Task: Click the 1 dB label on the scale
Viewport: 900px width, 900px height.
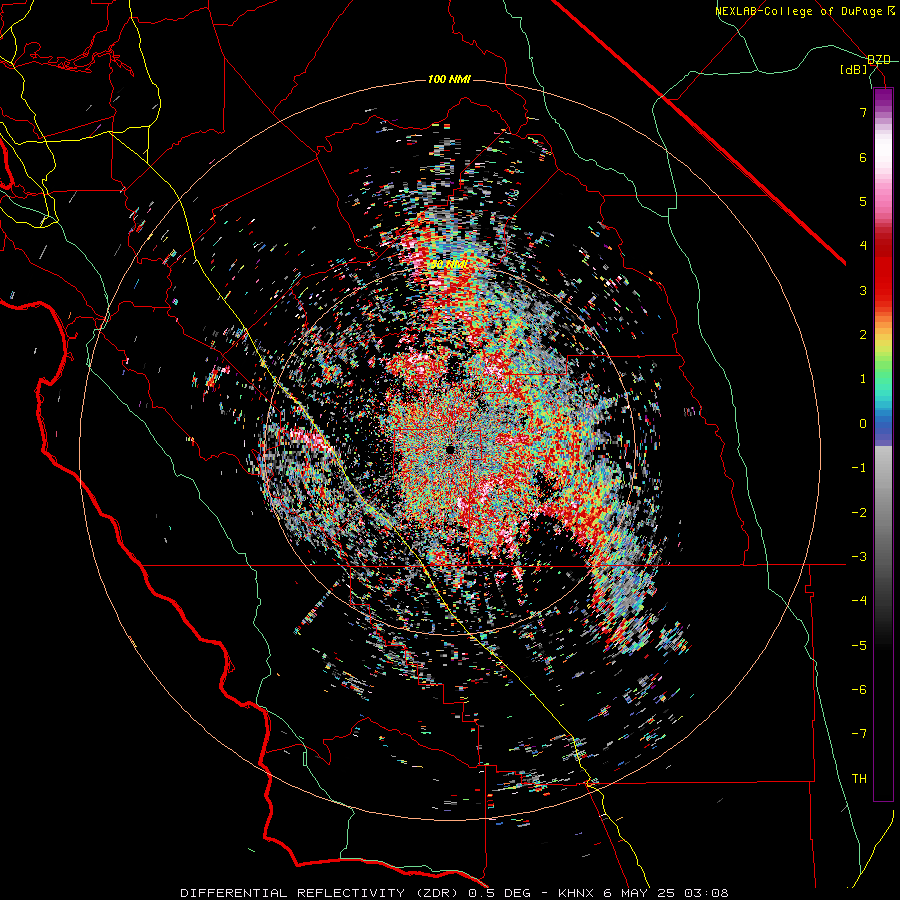Action: pyautogui.click(x=863, y=379)
